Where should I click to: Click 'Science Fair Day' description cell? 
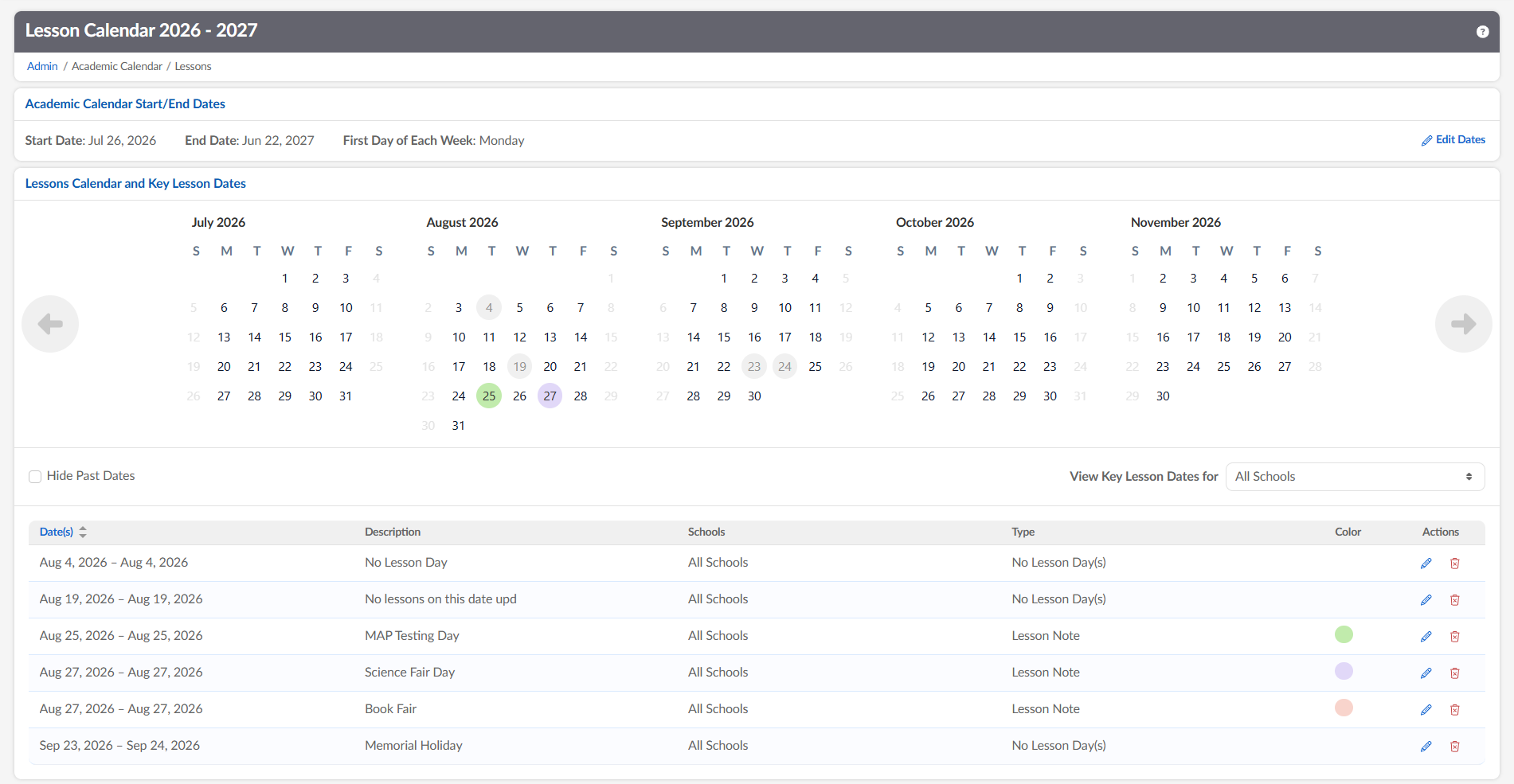coord(409,673)
